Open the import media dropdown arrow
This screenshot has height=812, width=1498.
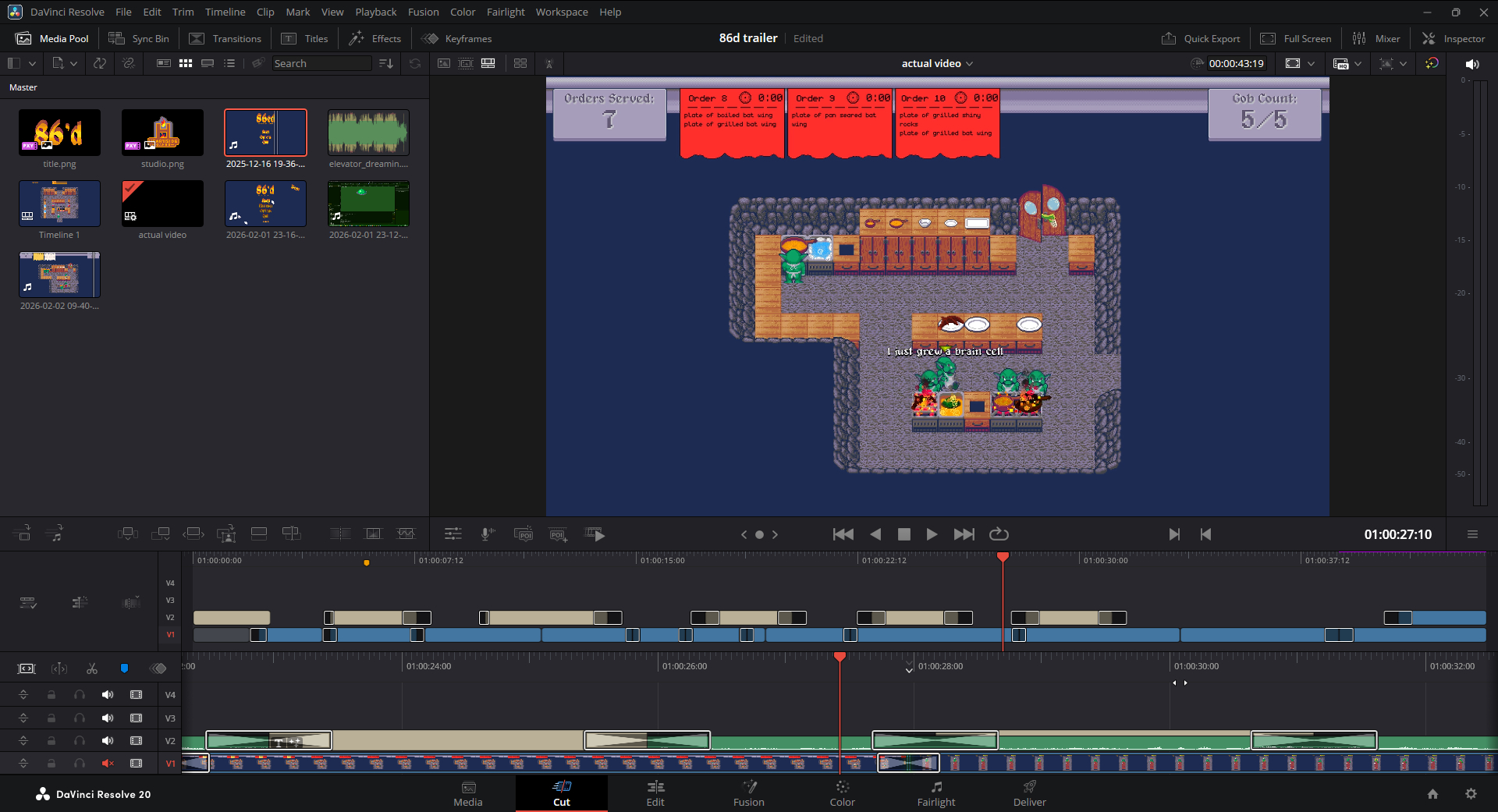pyautogui.click(x=73, y=63)
